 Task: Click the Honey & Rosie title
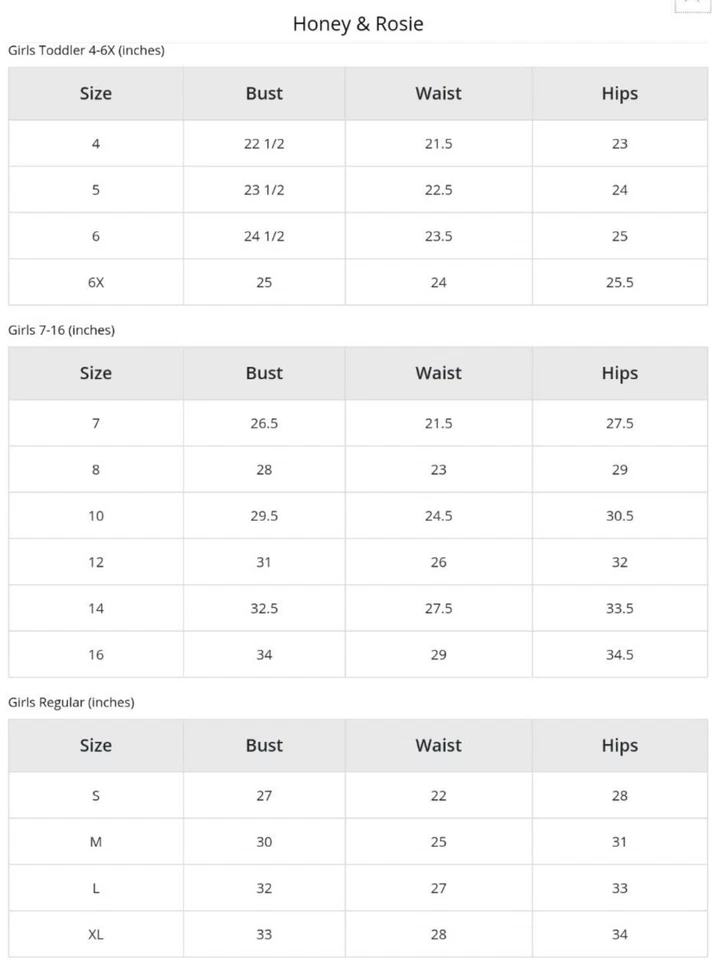(x=357, y=24)
